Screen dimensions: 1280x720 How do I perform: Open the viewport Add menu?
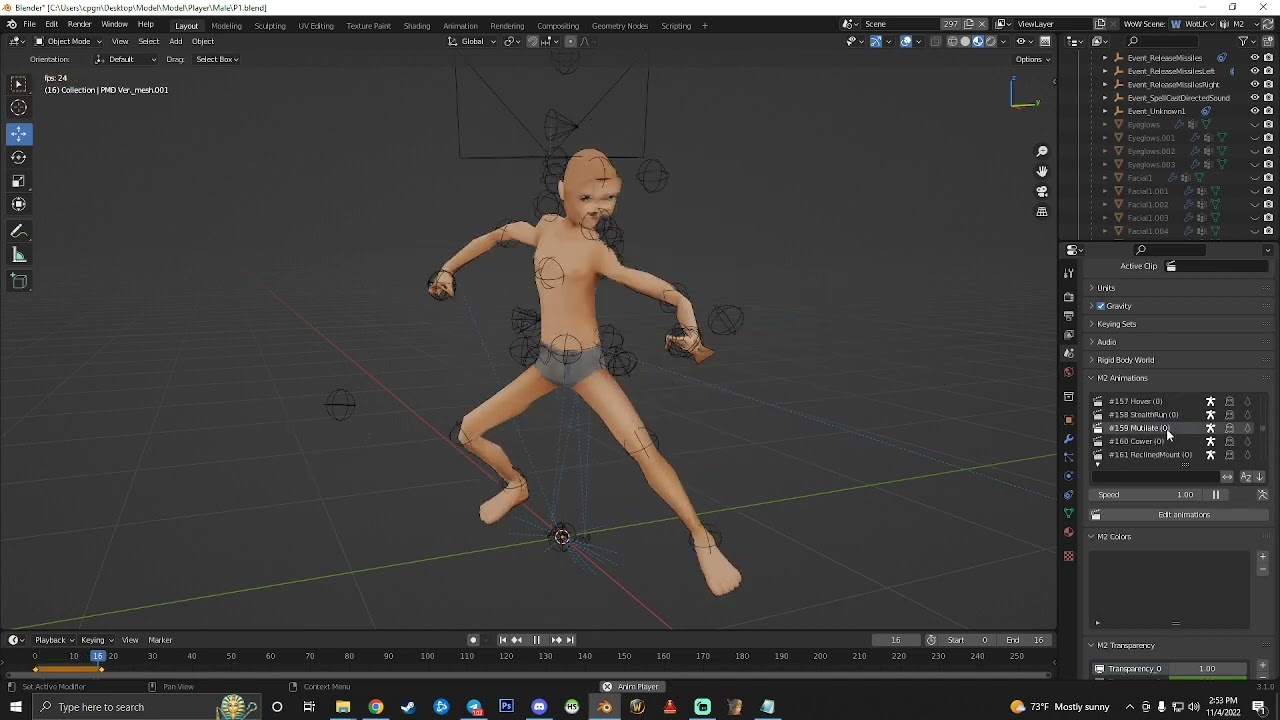pyautogui.click(x=176, y=41)
